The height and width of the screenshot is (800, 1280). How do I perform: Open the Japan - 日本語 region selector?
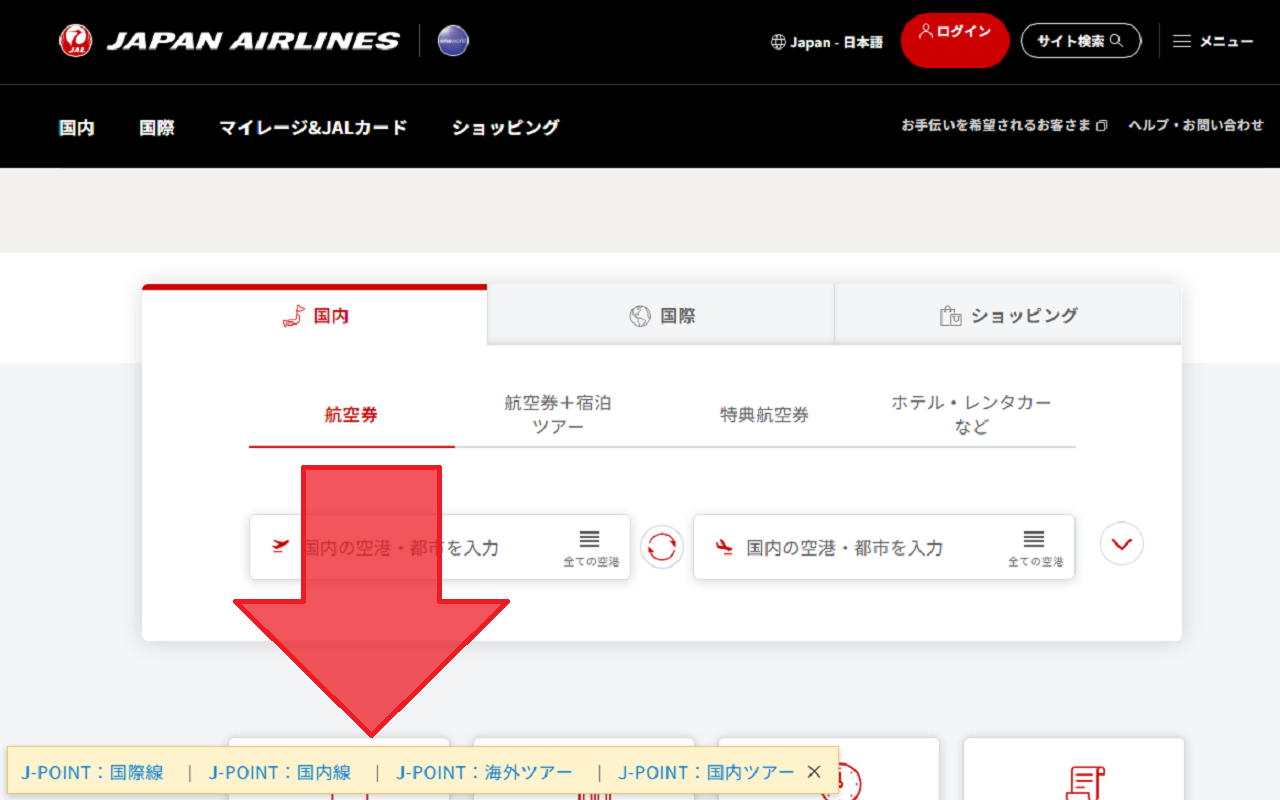click(x=827, y=42)
